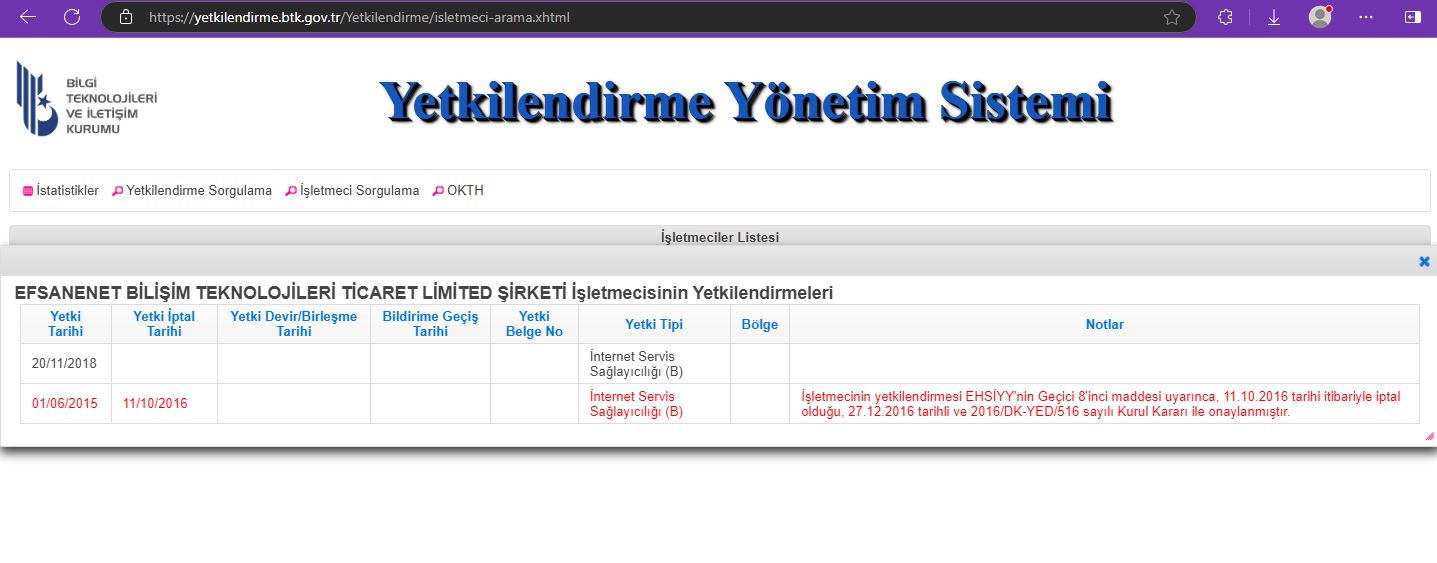The width and height of the screenshot is (1437, 563).
Task: Toggle the browser sidebar icon
Action: coord(1412,17)
